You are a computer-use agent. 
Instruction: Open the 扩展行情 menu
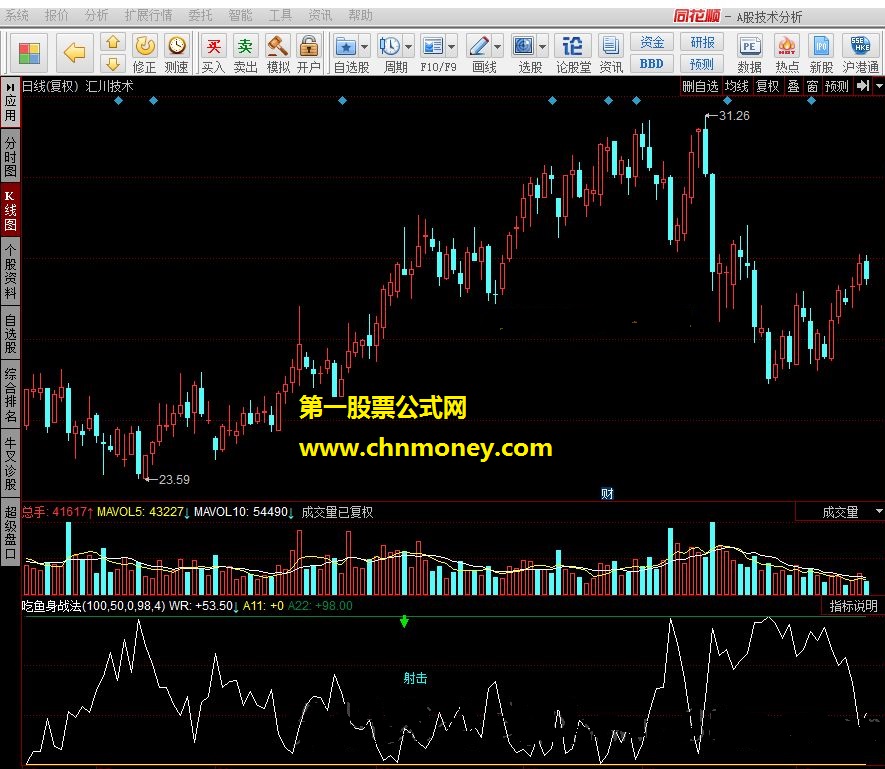[148, 15]
